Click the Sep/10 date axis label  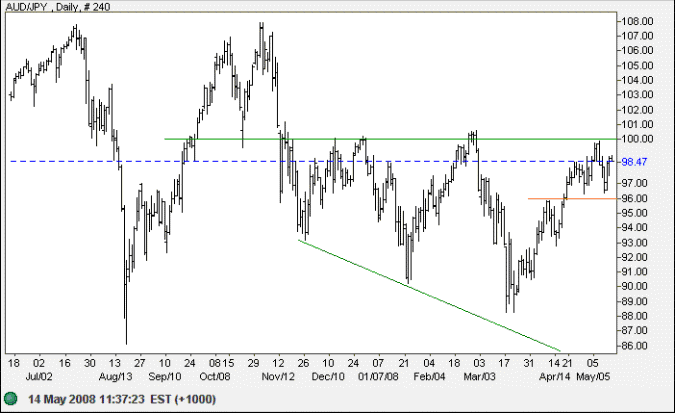(165, 376)
